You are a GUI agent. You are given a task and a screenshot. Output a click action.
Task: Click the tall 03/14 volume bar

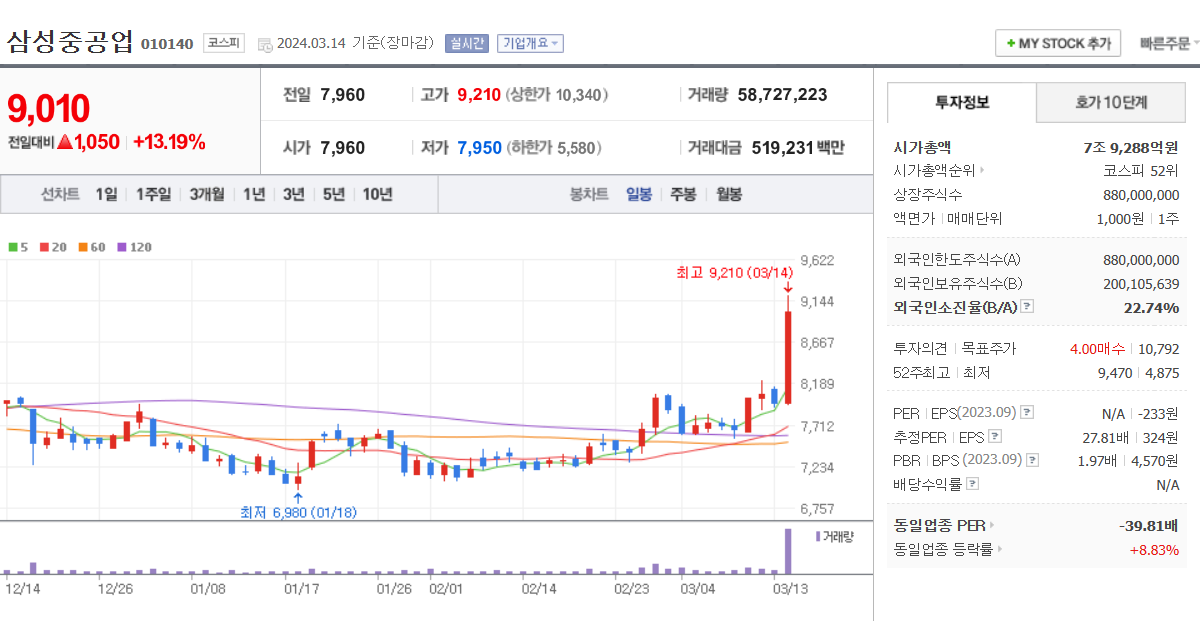788,550
